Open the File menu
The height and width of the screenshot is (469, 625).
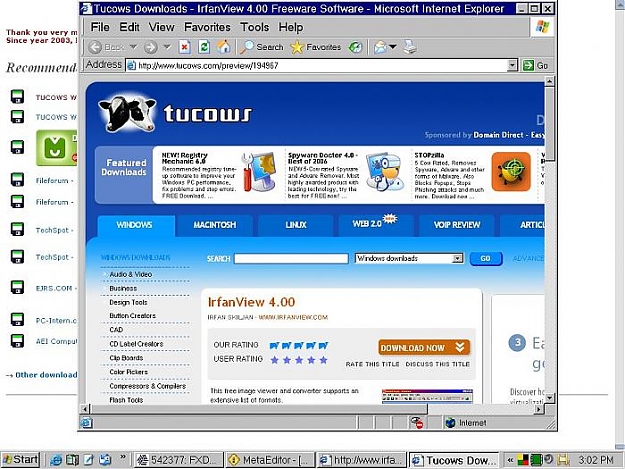pyautogui.click(x=100, y=27)
